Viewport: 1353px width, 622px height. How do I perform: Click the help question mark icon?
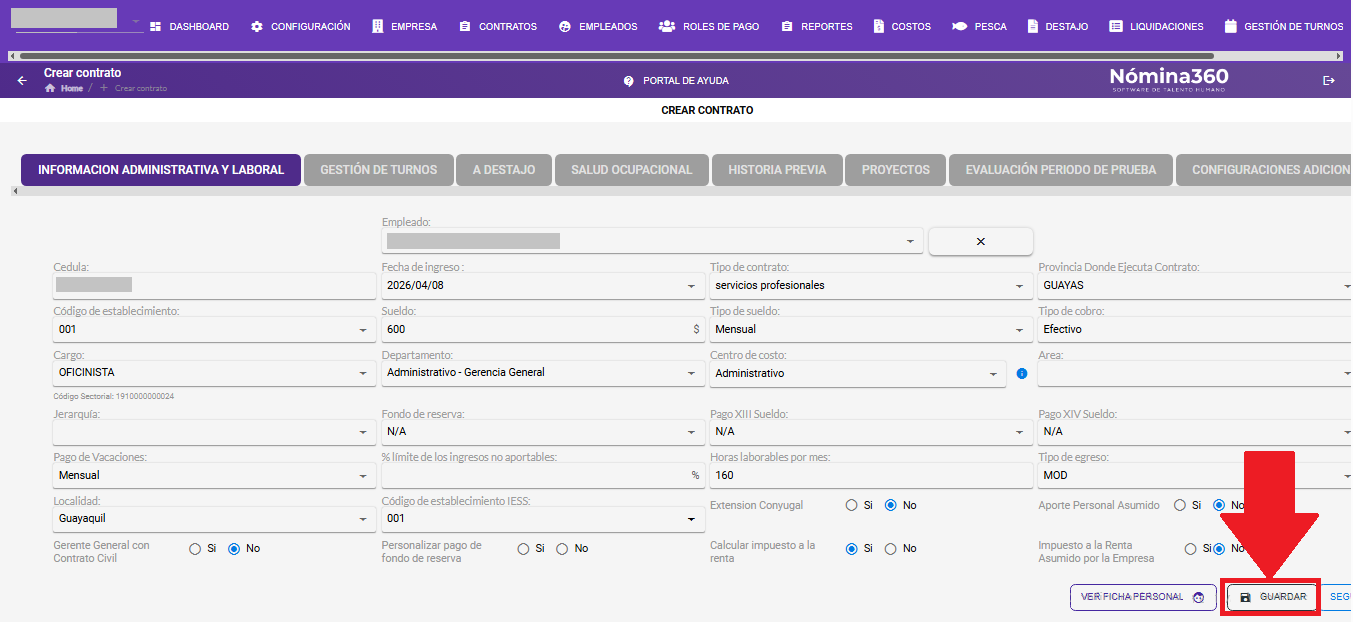pos(629,80)
